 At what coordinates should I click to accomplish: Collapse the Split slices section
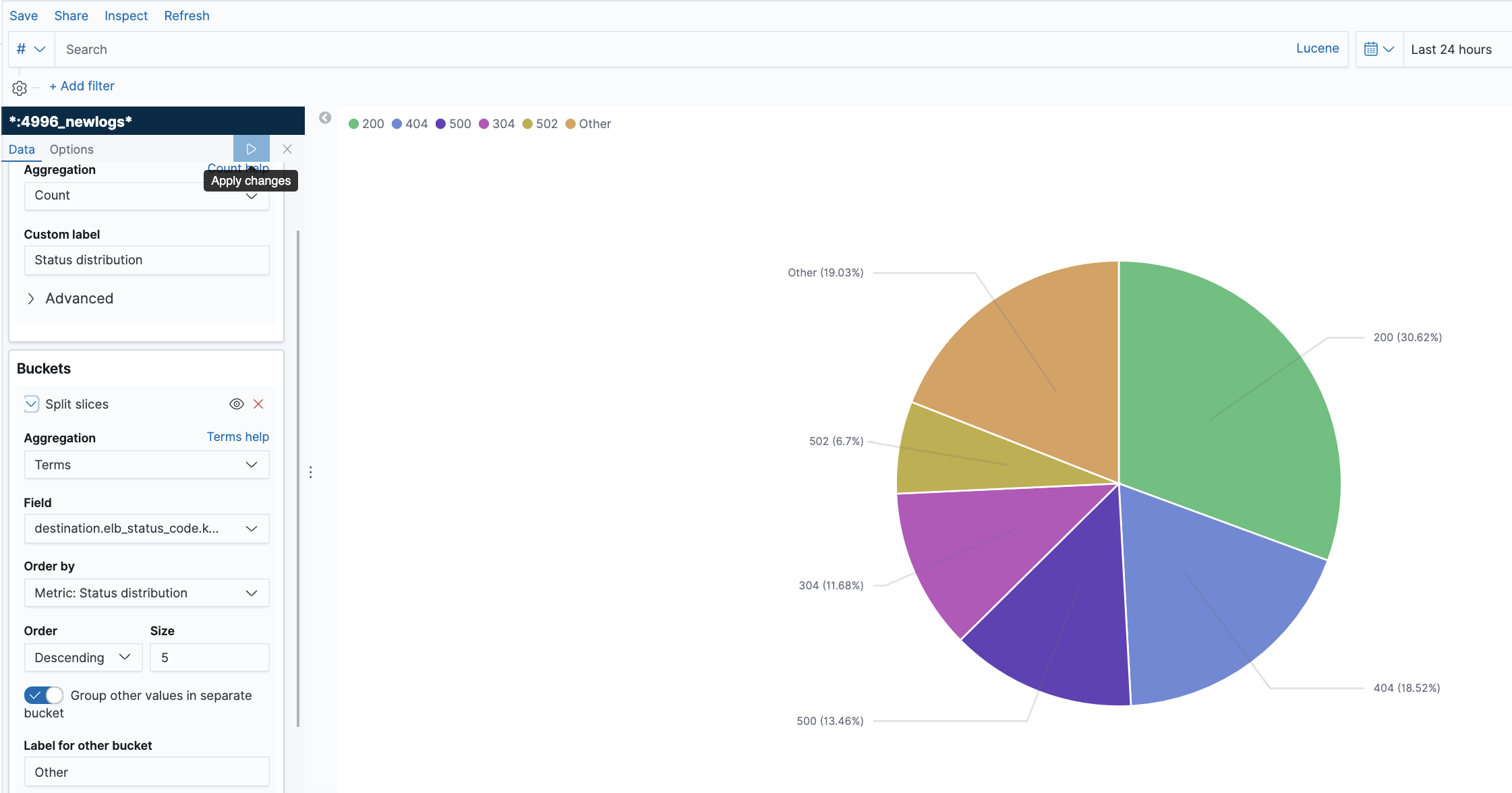coord(32,404)
